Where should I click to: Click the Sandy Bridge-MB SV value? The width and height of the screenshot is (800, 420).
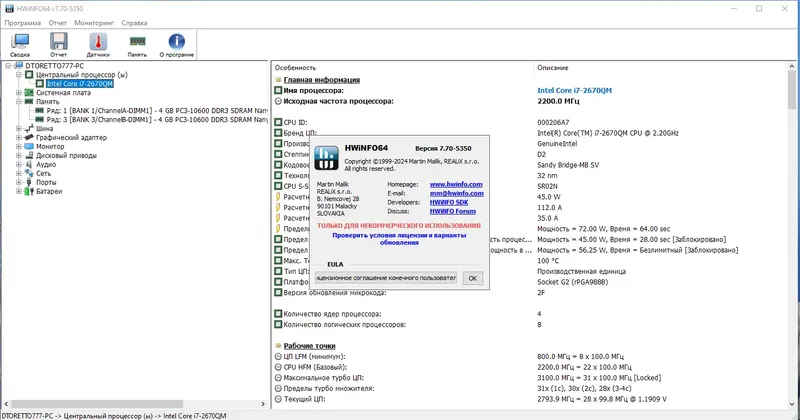coord(568,165)
